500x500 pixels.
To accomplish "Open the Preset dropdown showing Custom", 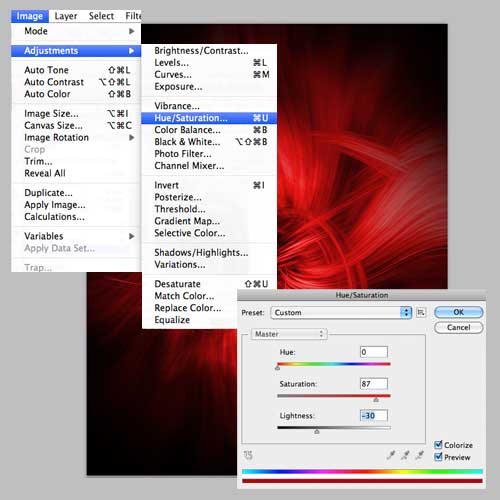I will [x=341, y=313].
